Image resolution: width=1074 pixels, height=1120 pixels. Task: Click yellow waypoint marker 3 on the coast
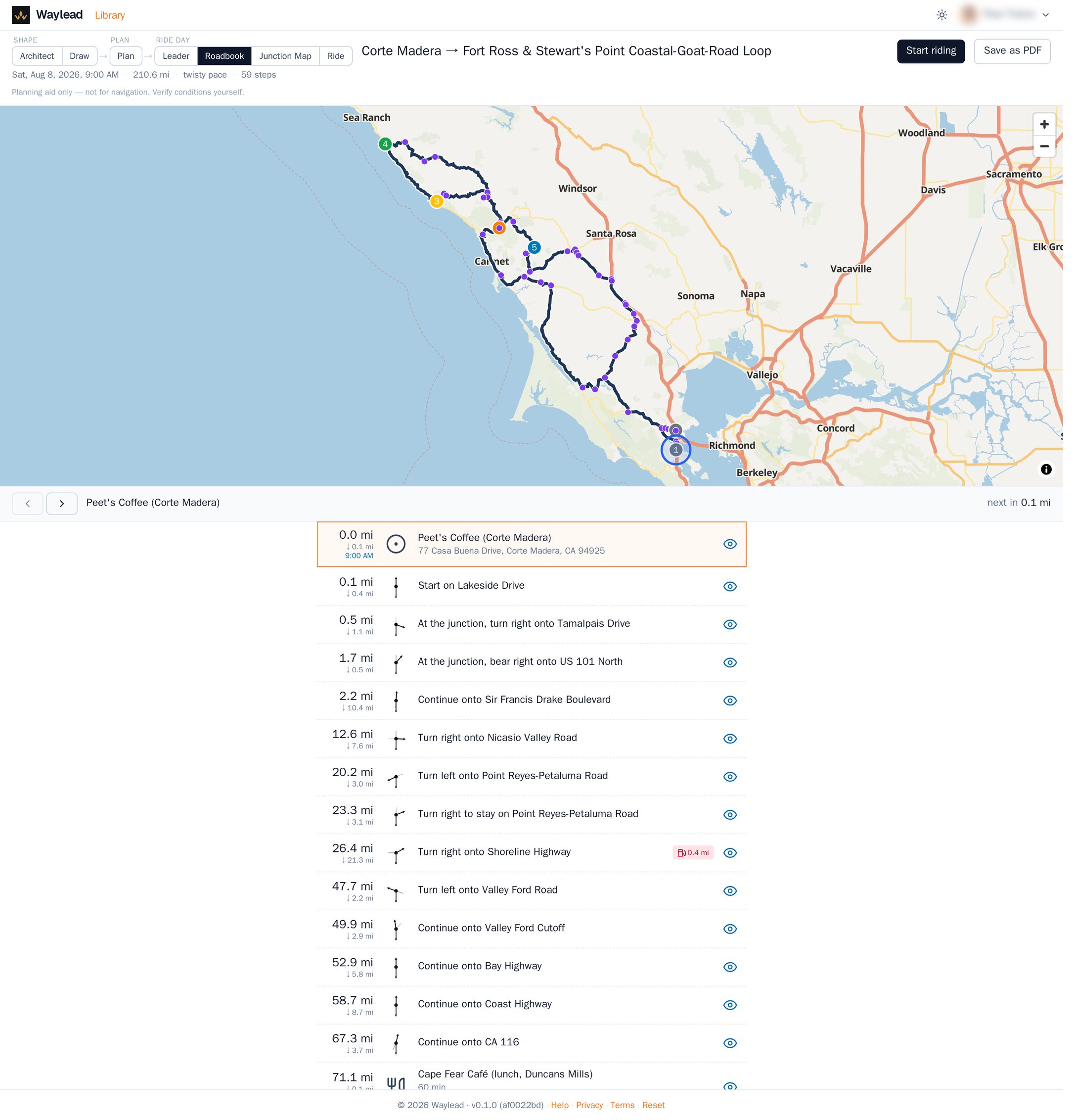point(437,201)
